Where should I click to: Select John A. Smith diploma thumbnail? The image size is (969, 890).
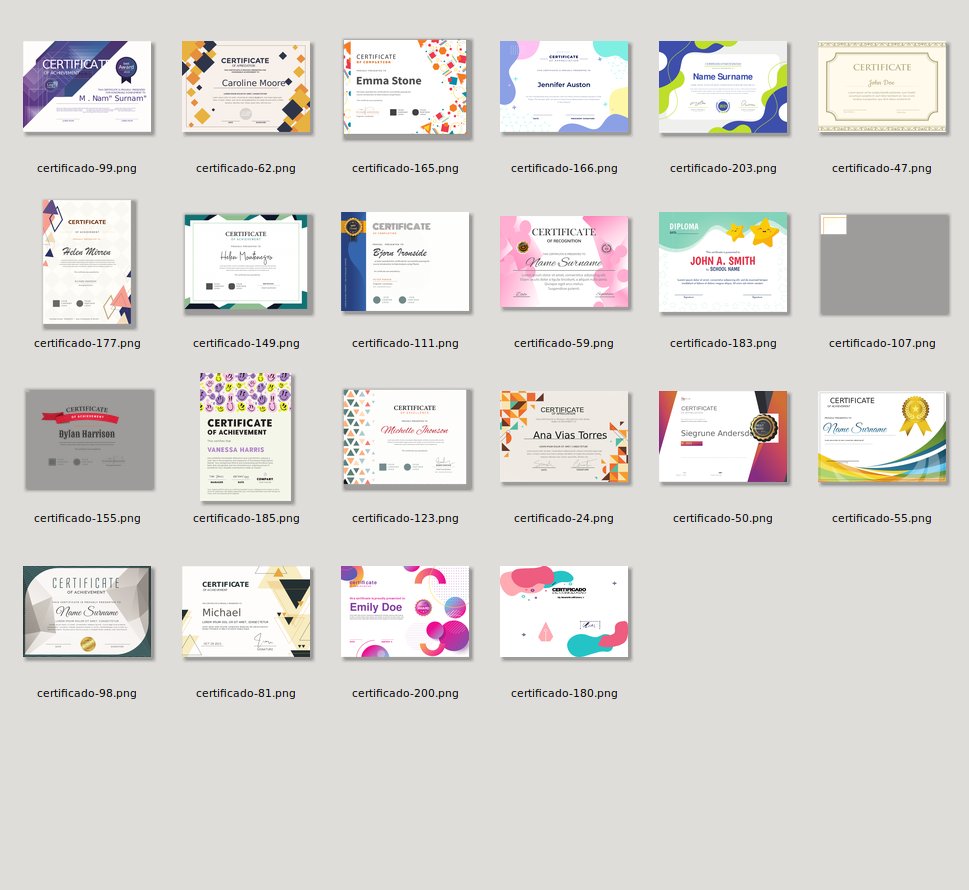point(723,262)
